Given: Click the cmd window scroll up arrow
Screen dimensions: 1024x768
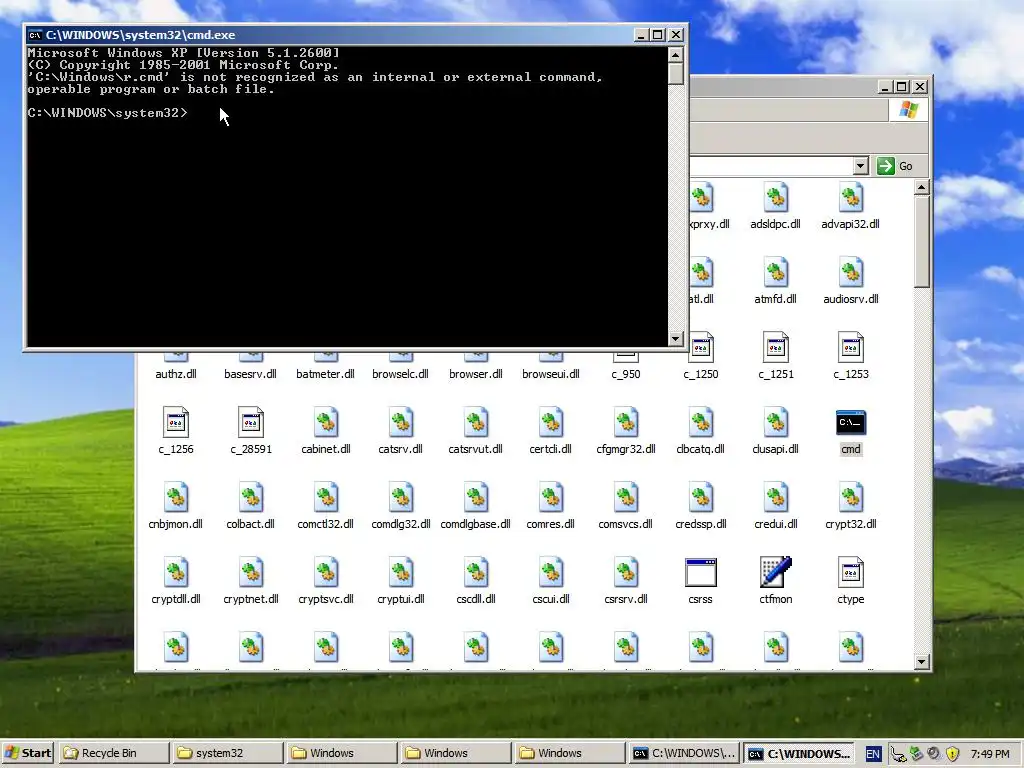Looking at the screenshot, I should click(675, 54).
